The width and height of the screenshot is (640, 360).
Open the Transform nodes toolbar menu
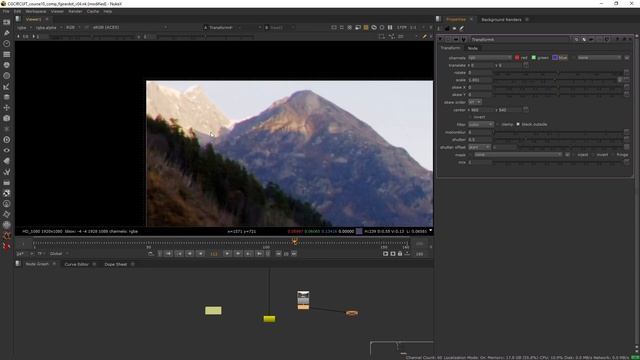[7, 108]
